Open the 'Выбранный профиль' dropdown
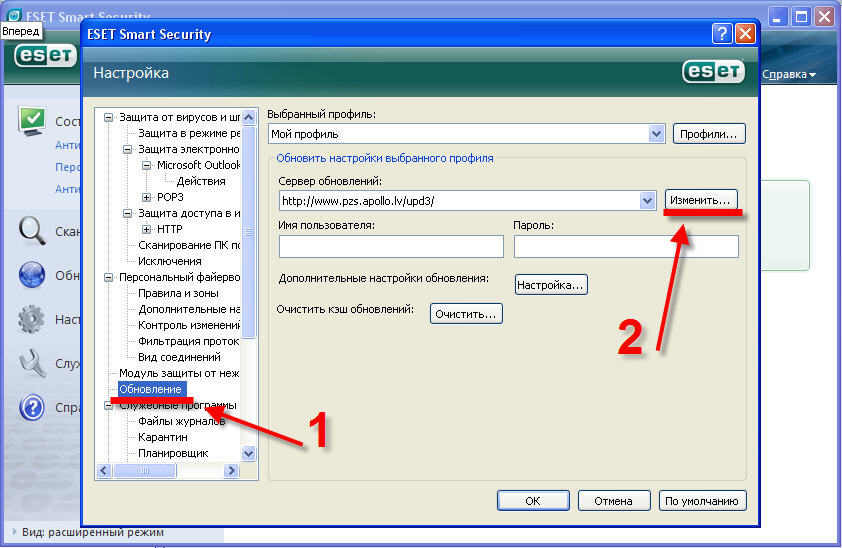Screen dimensions: 842x548 point(656,134)
